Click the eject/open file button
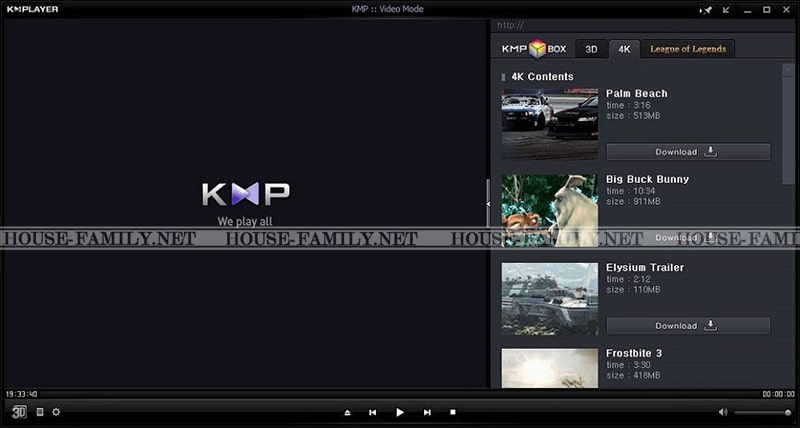 (x=347, y=412)
